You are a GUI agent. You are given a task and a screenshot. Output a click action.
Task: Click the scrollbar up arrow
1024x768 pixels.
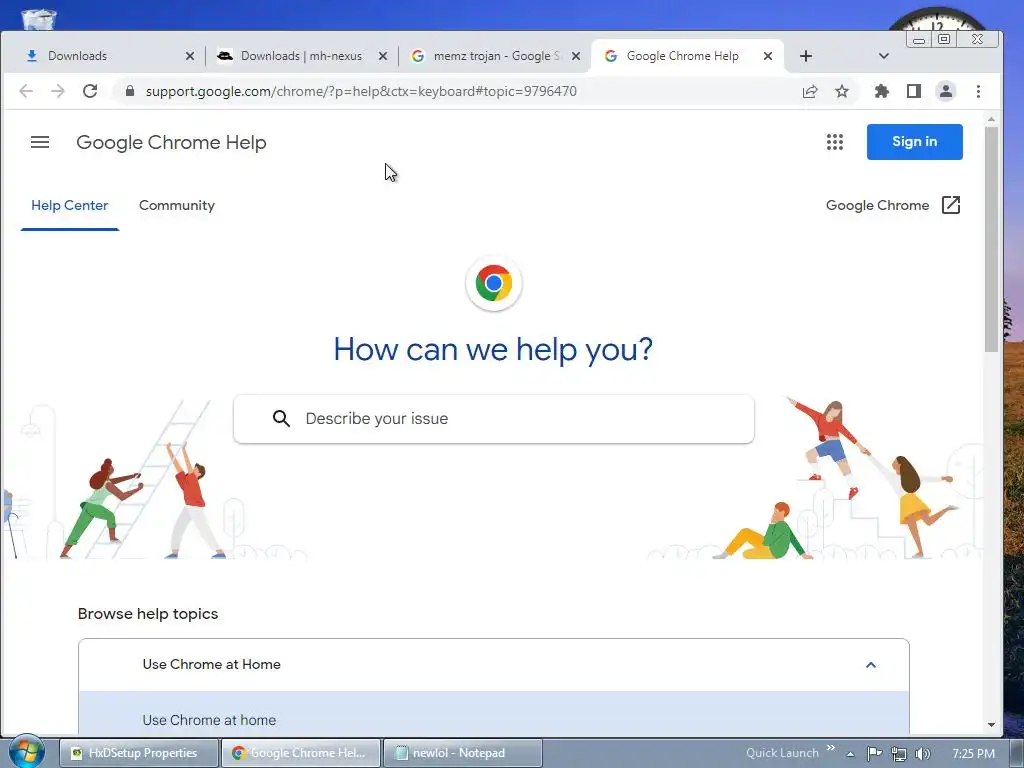(991, 119)
